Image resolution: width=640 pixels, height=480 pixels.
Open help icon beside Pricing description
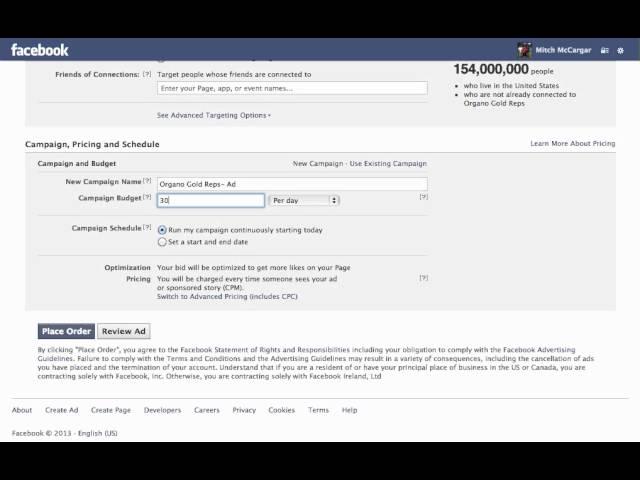point(424,278)
